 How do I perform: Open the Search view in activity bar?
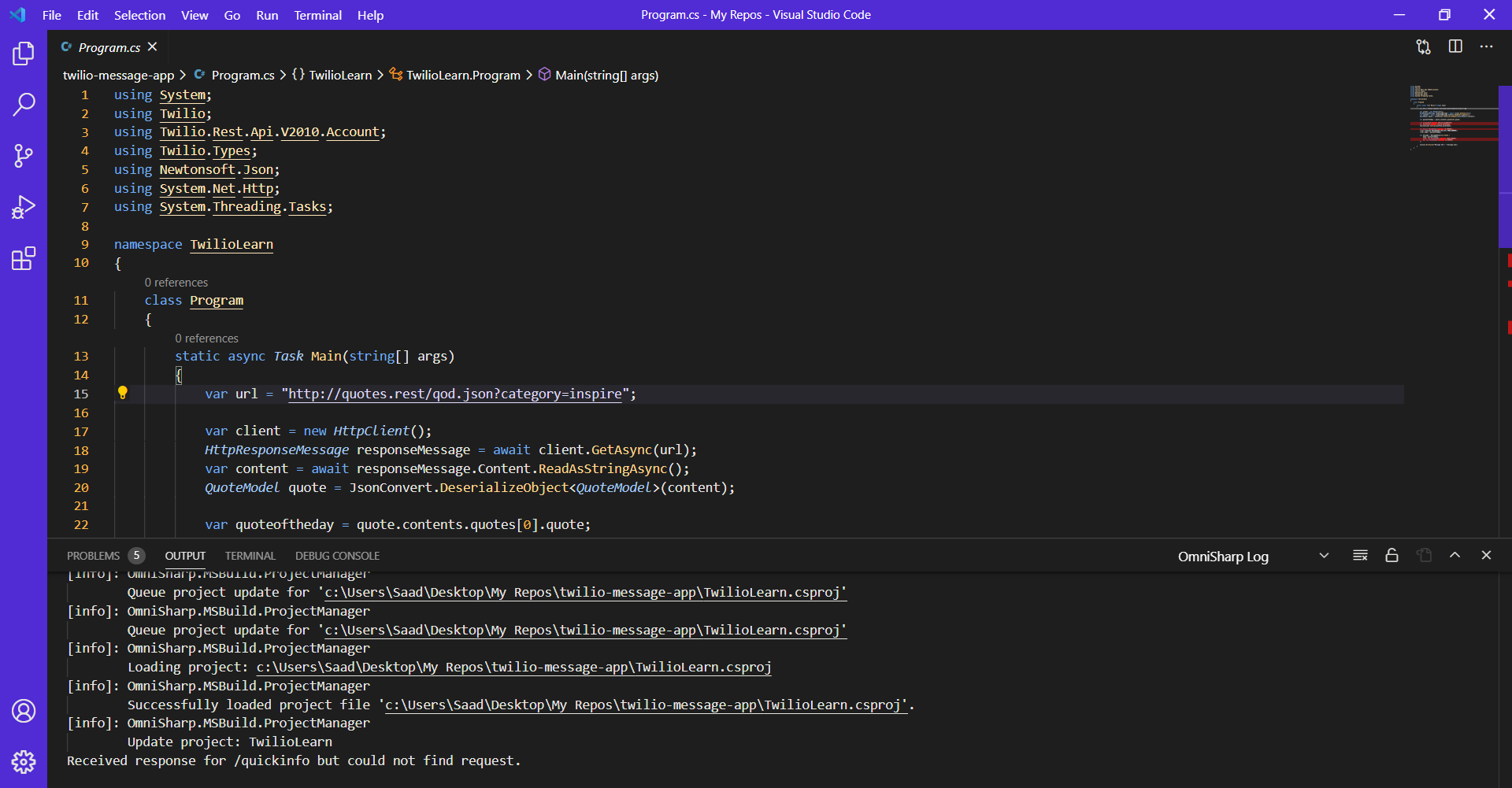24,104
